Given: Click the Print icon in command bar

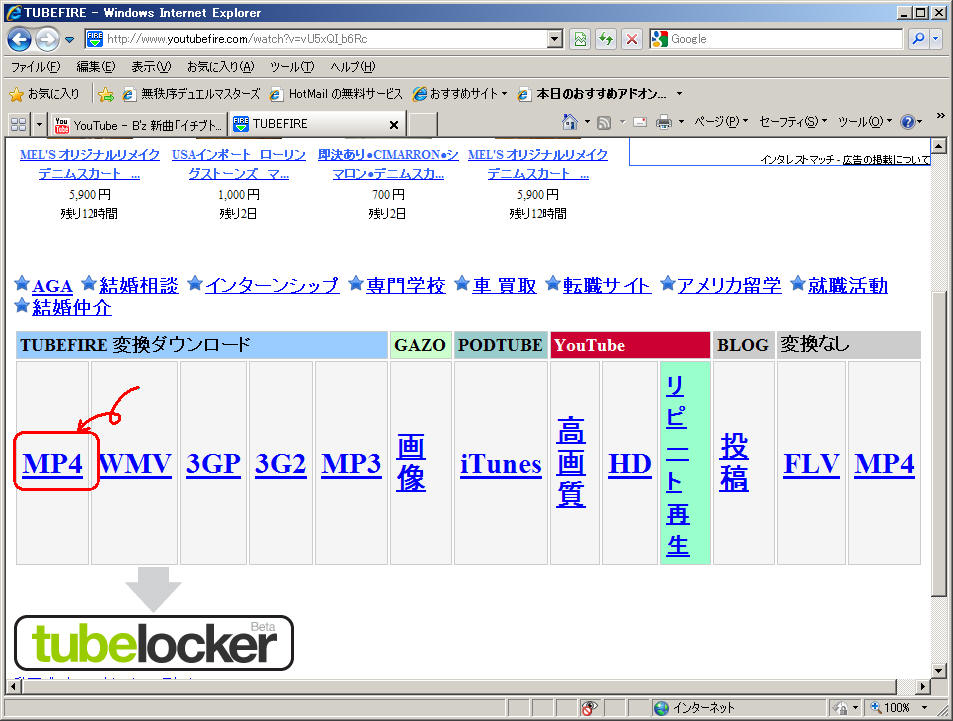Looking at the screenshot, I should [663, 122].
